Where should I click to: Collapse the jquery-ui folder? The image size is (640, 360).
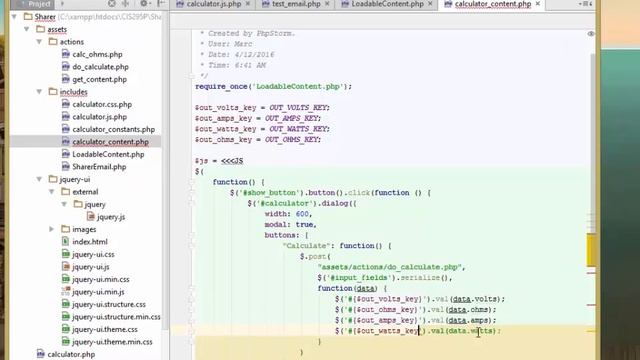(x=39, y=179)
